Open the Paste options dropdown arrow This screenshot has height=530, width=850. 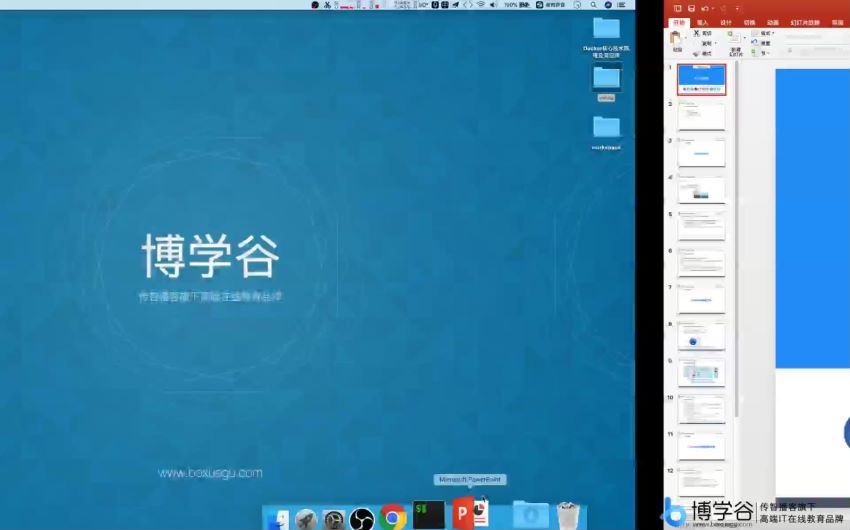685,38
